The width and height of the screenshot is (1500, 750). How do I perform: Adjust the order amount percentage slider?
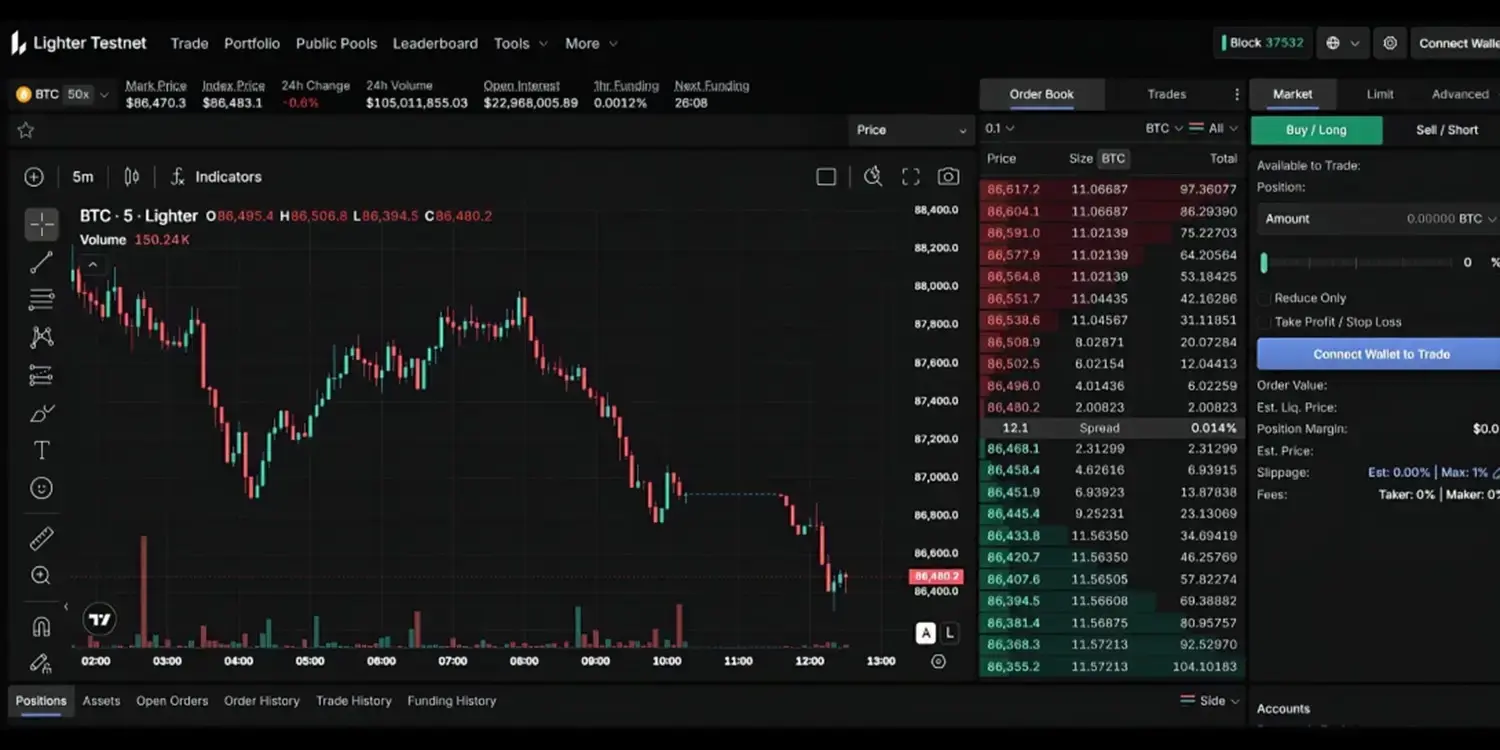(1355, 263)
